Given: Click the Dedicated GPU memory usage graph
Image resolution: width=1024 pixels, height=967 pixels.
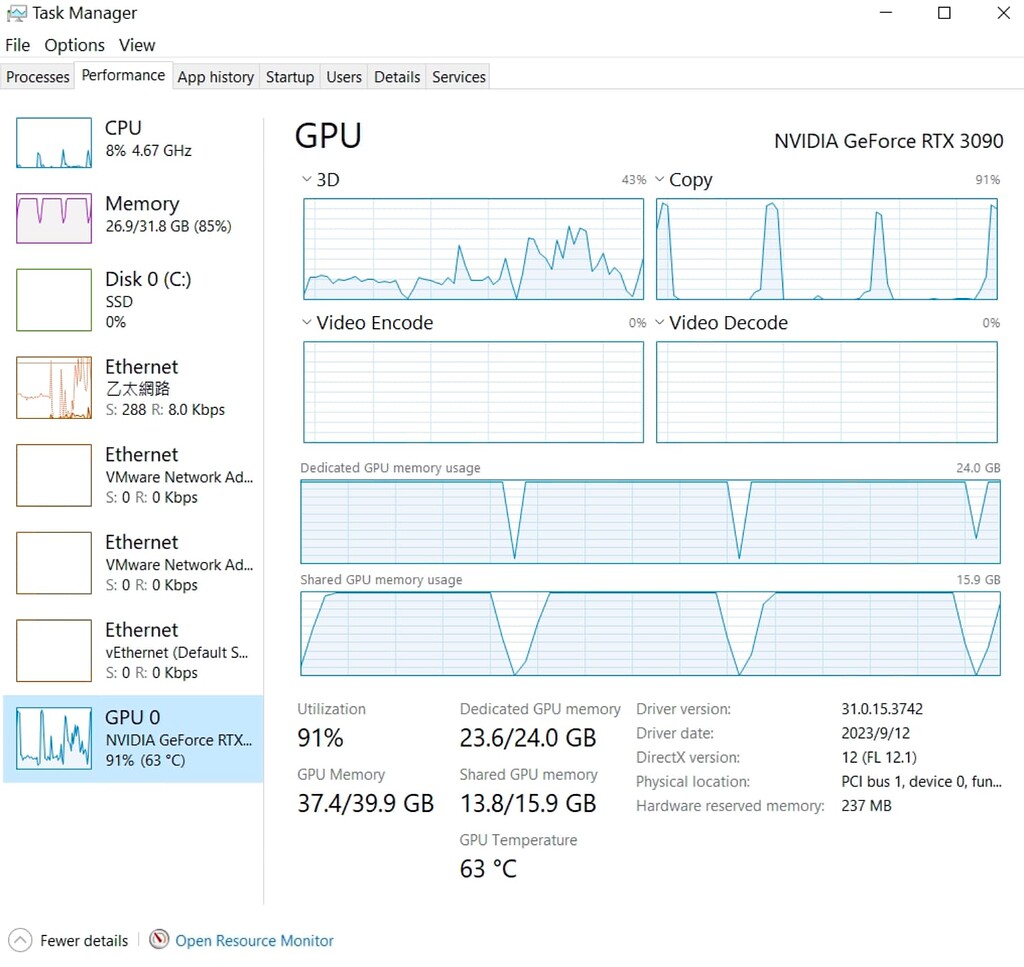Looking at the screenshot, I should point(650,522).
